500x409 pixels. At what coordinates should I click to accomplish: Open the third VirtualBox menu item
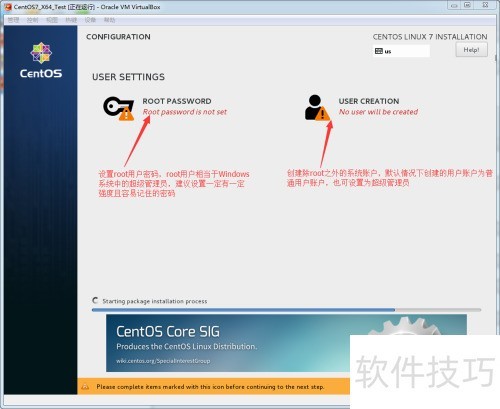(52, 20)
